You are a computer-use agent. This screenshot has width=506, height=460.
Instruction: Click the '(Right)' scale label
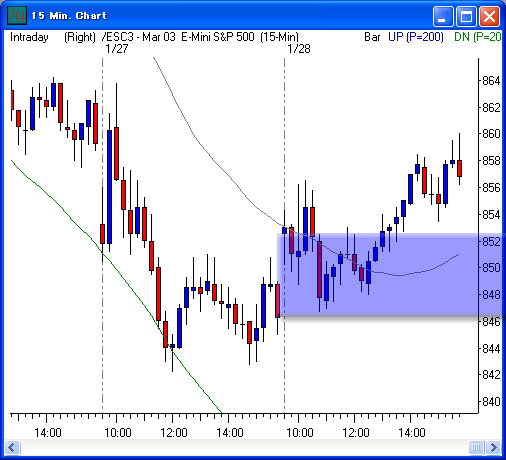coord(80,37)
